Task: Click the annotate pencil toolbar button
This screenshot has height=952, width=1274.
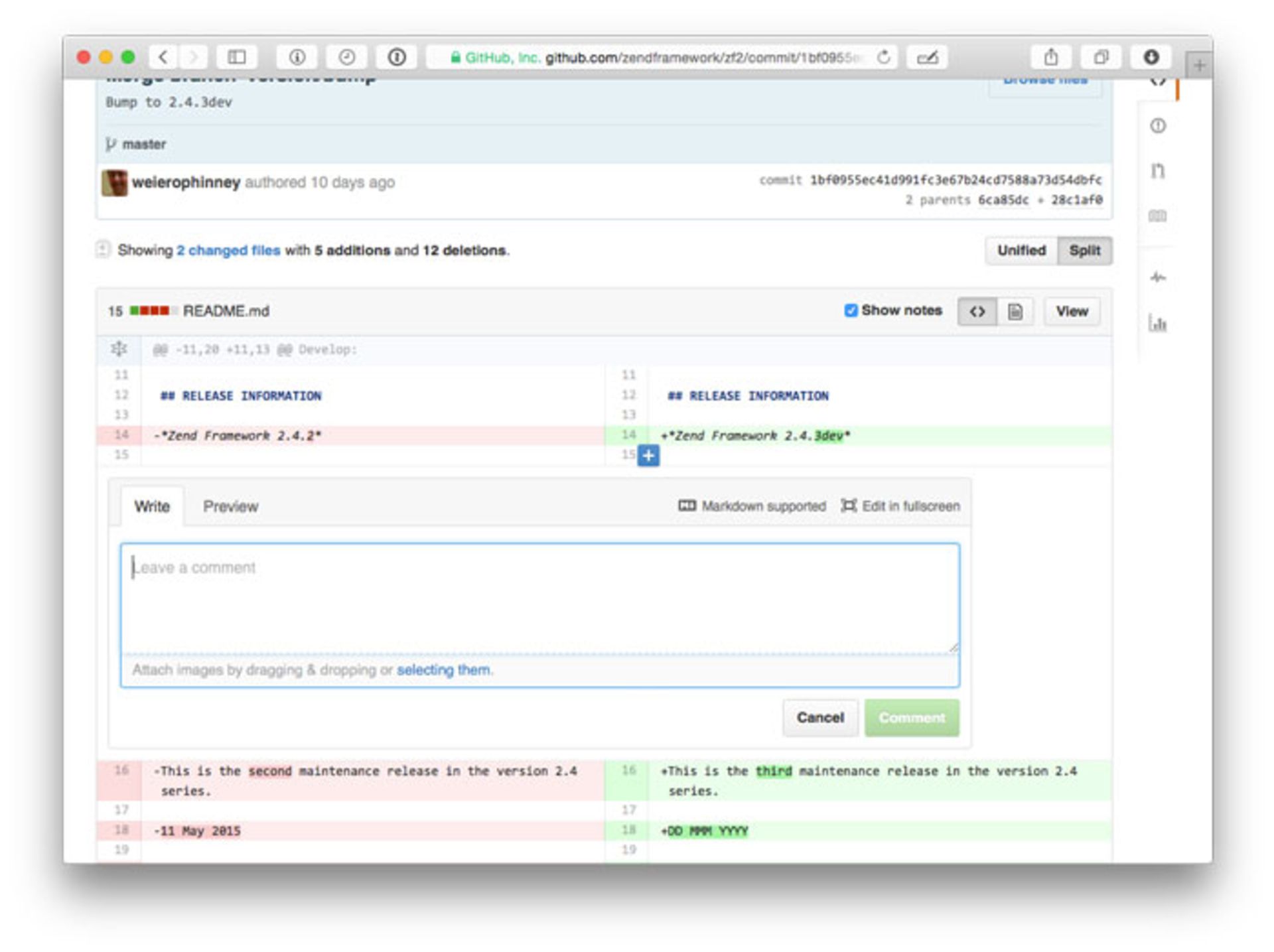Action: coord(928,57)
